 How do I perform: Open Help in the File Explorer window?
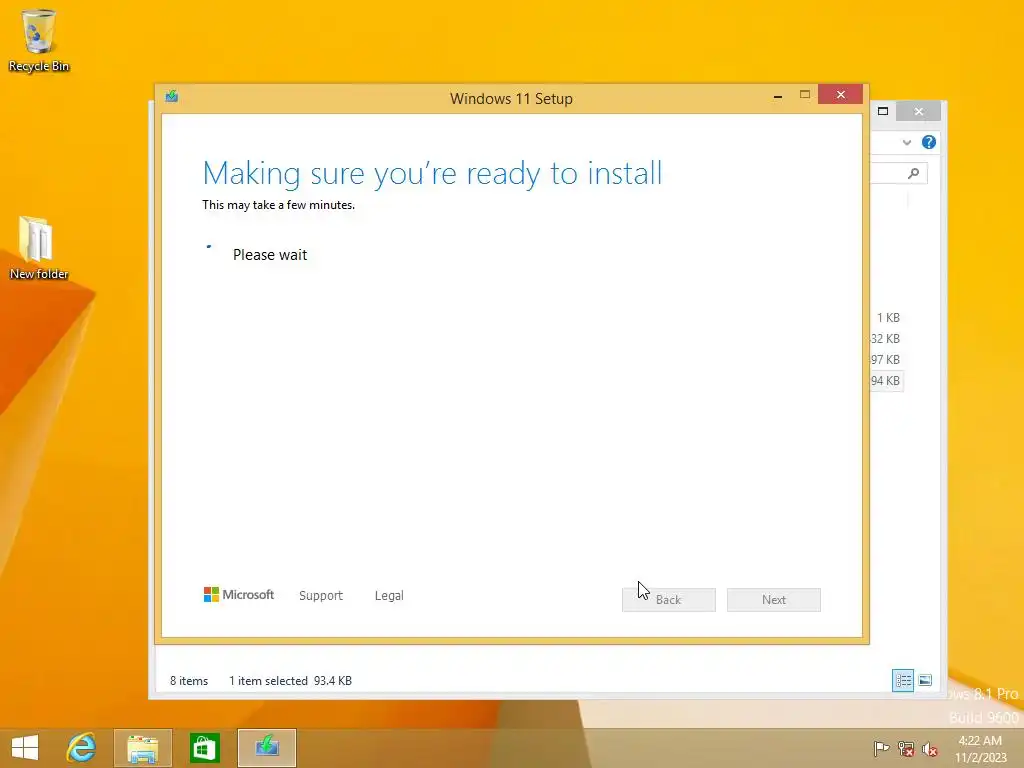pyautogui.click(x=929, y=142)
